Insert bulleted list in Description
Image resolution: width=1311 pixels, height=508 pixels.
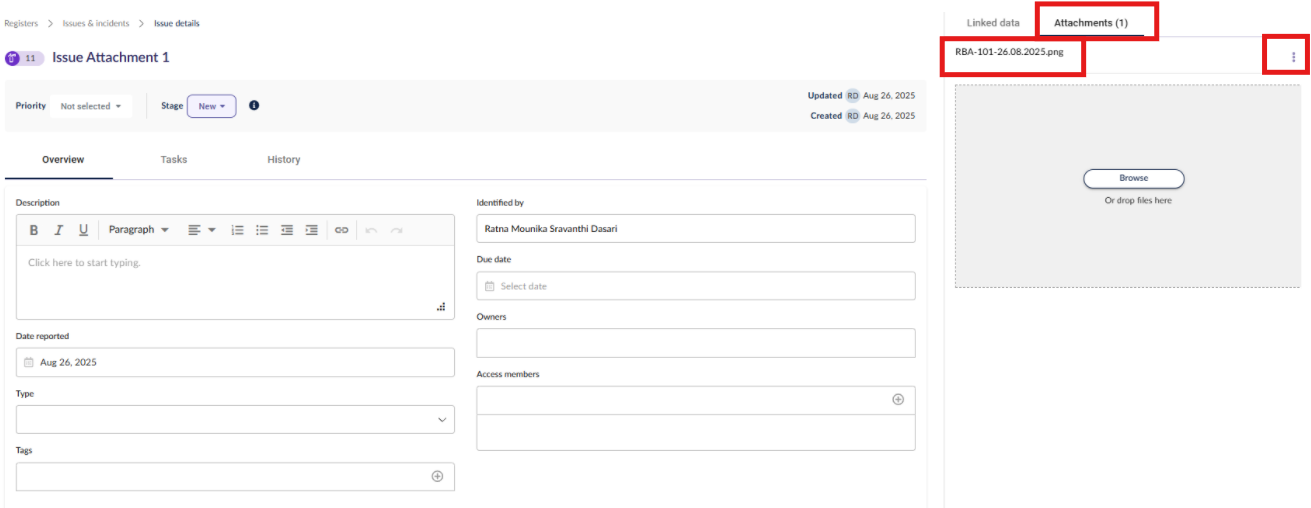tap(262, 230)
